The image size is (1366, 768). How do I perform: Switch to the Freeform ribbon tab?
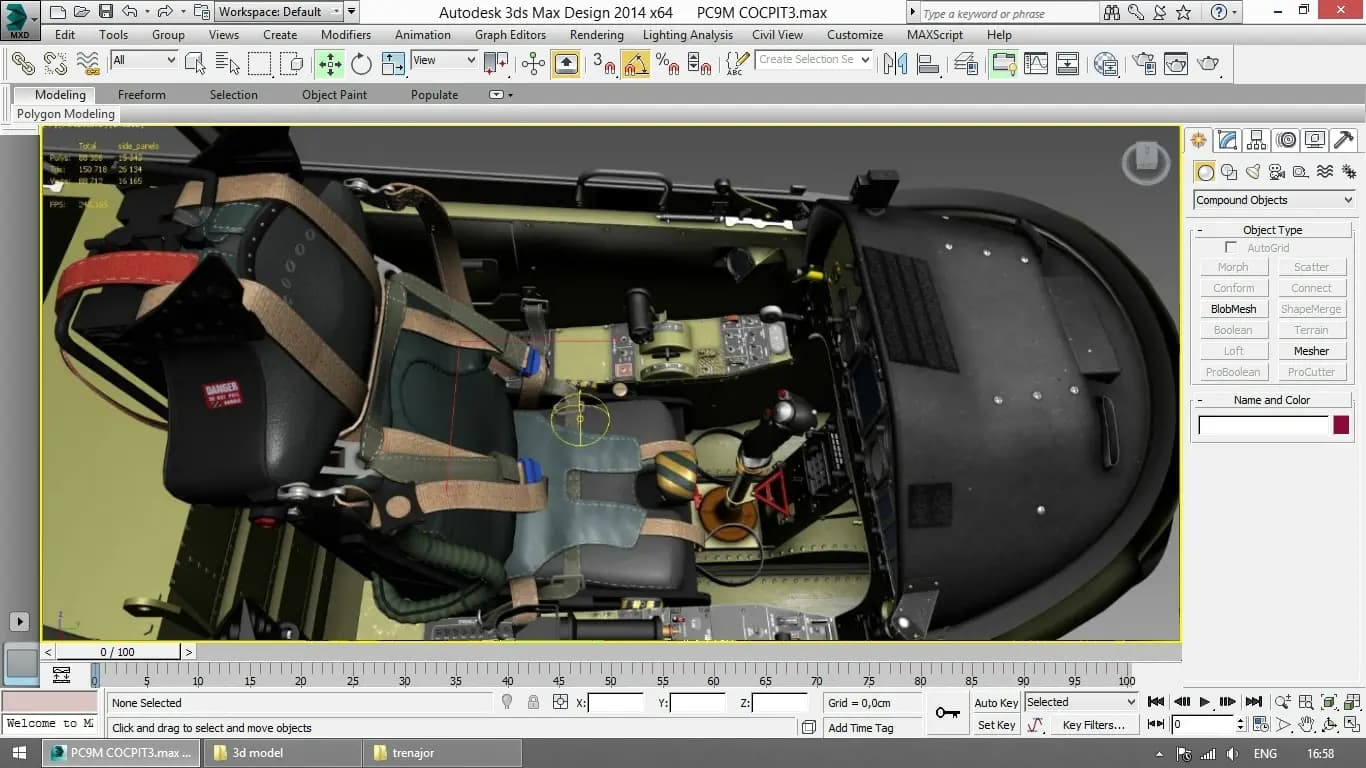(x=142, y=95)
